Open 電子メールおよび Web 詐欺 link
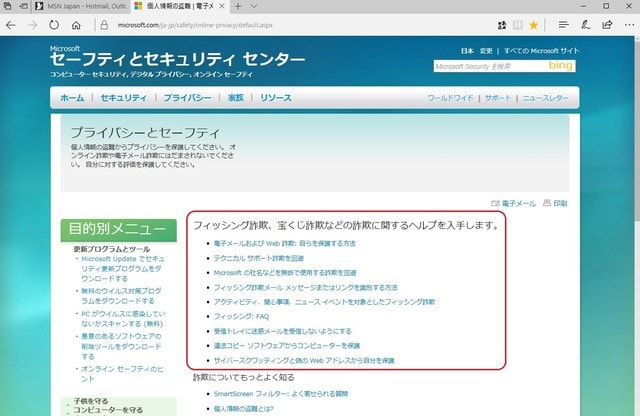Image resolution: width=640 pixels, height=416 pixels. [284, 243]
